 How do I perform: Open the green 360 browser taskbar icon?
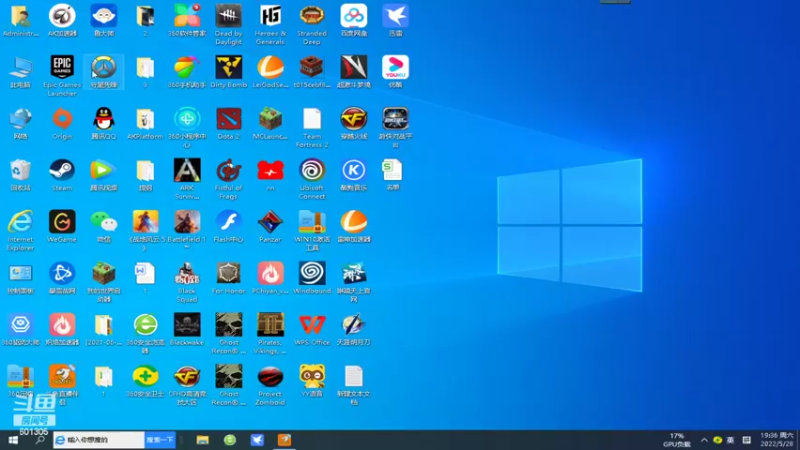coord(230,440)
